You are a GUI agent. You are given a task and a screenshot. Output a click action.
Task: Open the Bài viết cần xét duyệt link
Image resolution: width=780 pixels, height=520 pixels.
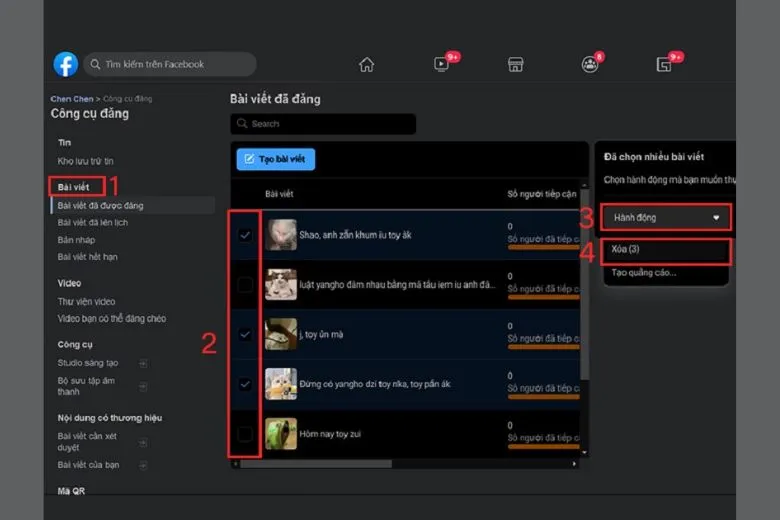[87, 442]
